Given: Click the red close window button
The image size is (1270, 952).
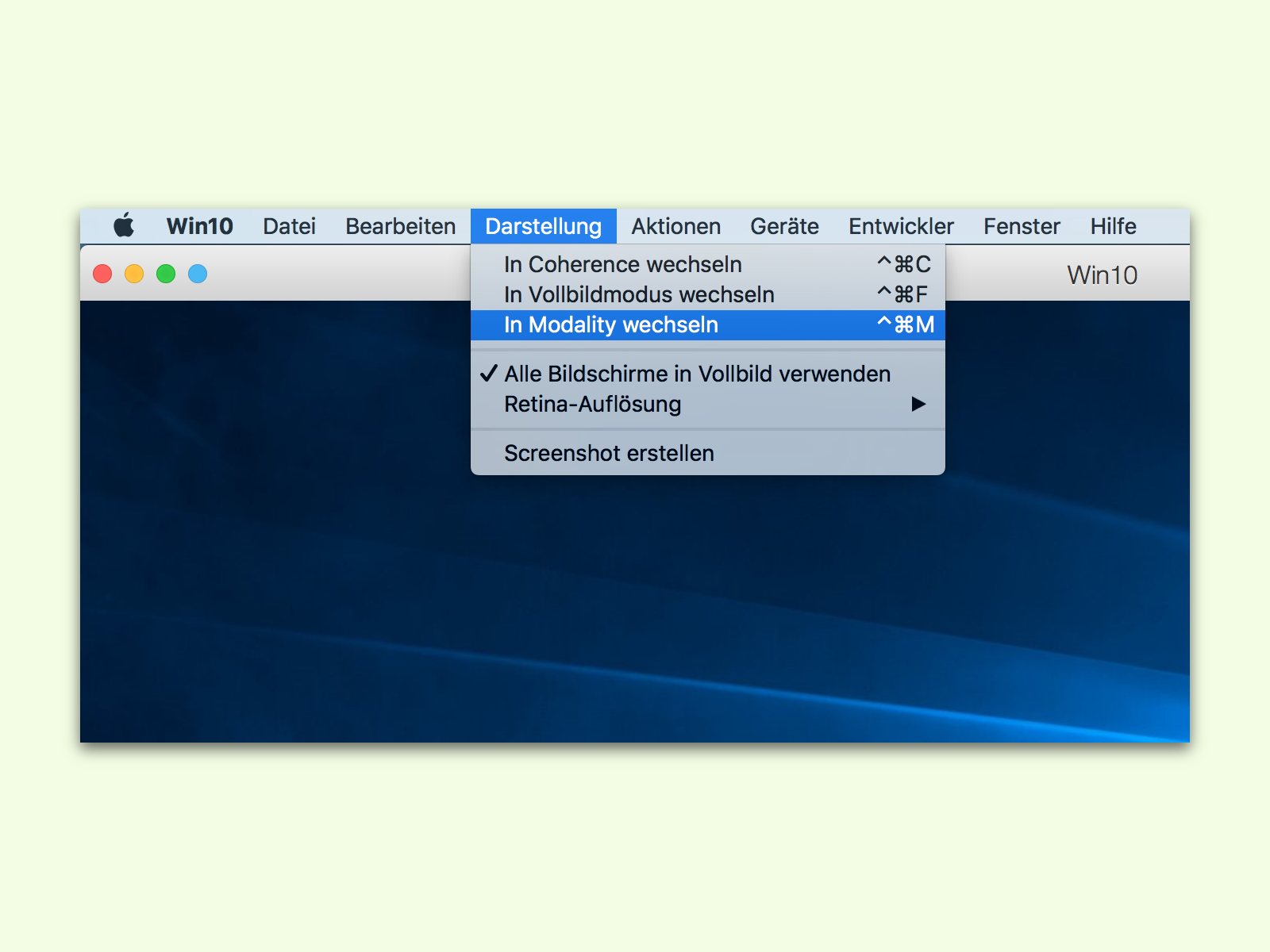Looking at the screenshot, I should pos(102,274).
